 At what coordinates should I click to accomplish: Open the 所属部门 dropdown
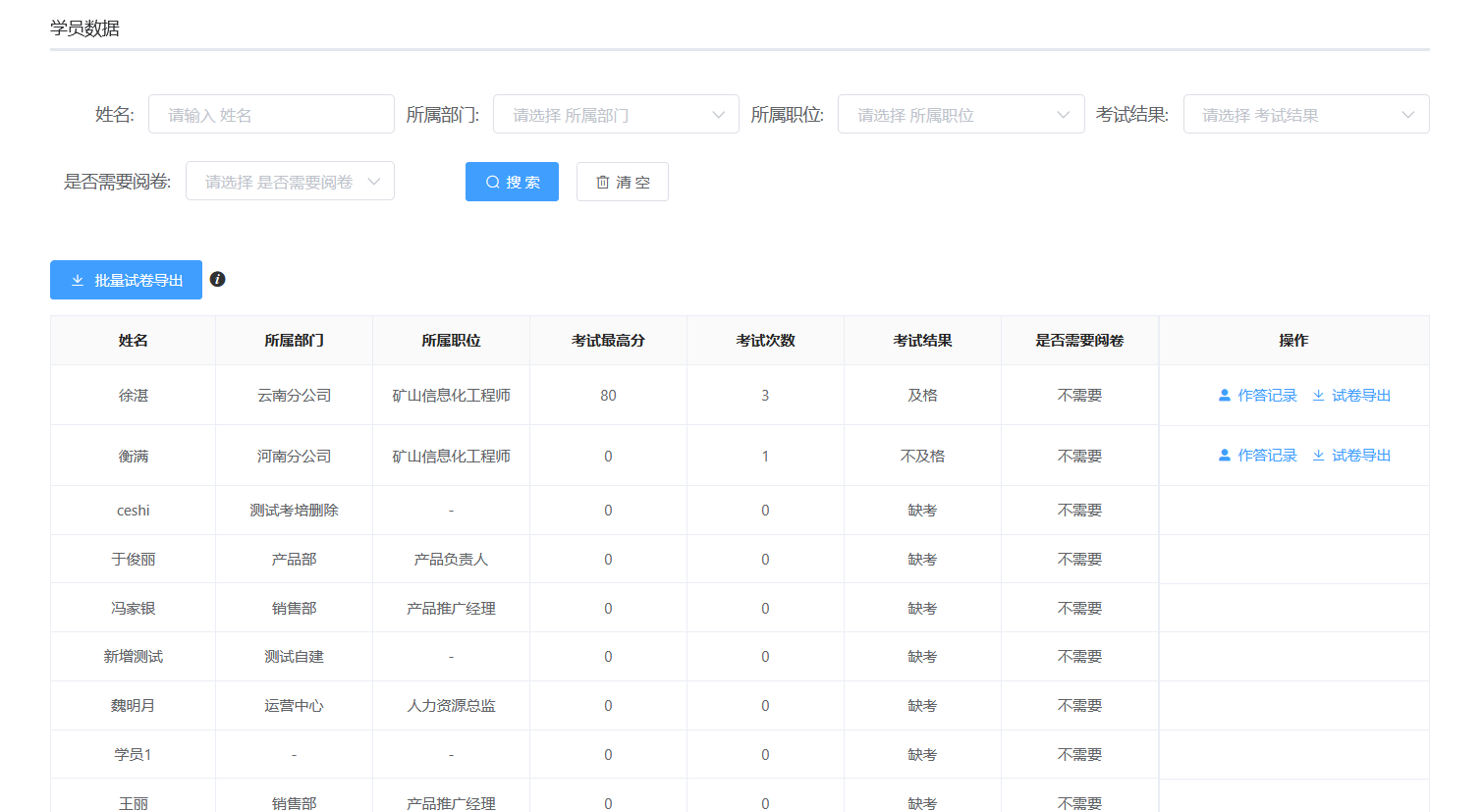tap(616, 115)
